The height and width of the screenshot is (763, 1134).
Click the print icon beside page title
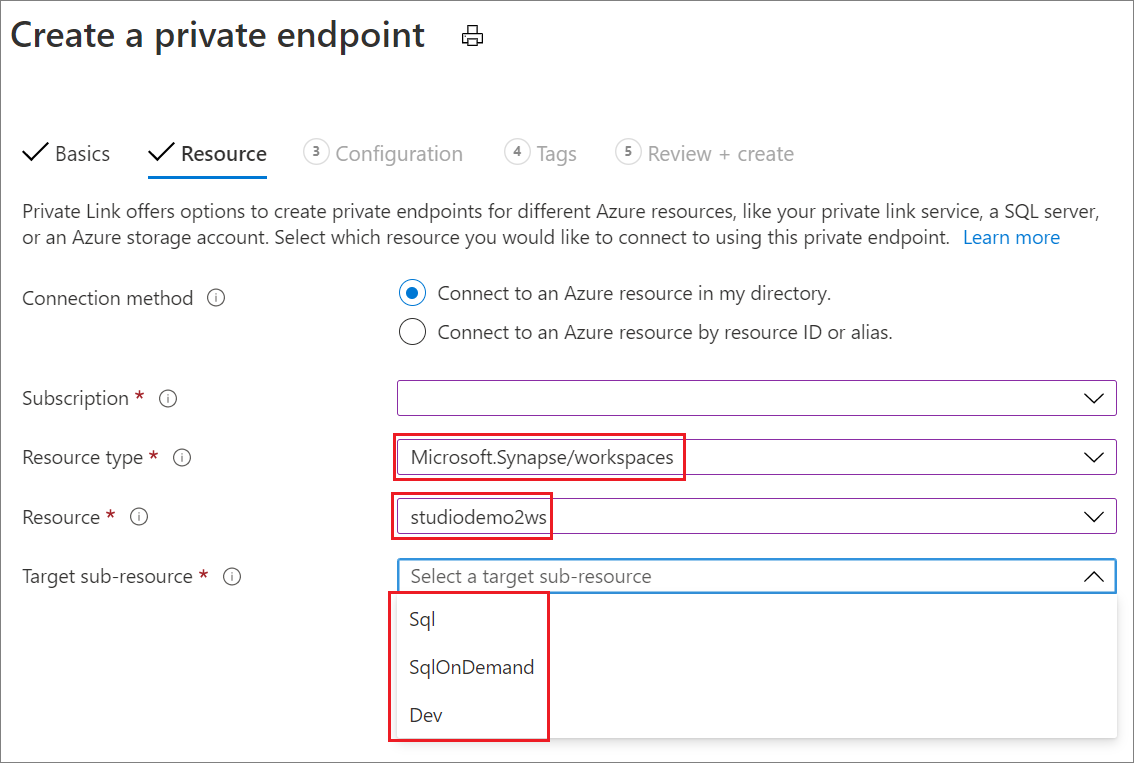[472, 37]
